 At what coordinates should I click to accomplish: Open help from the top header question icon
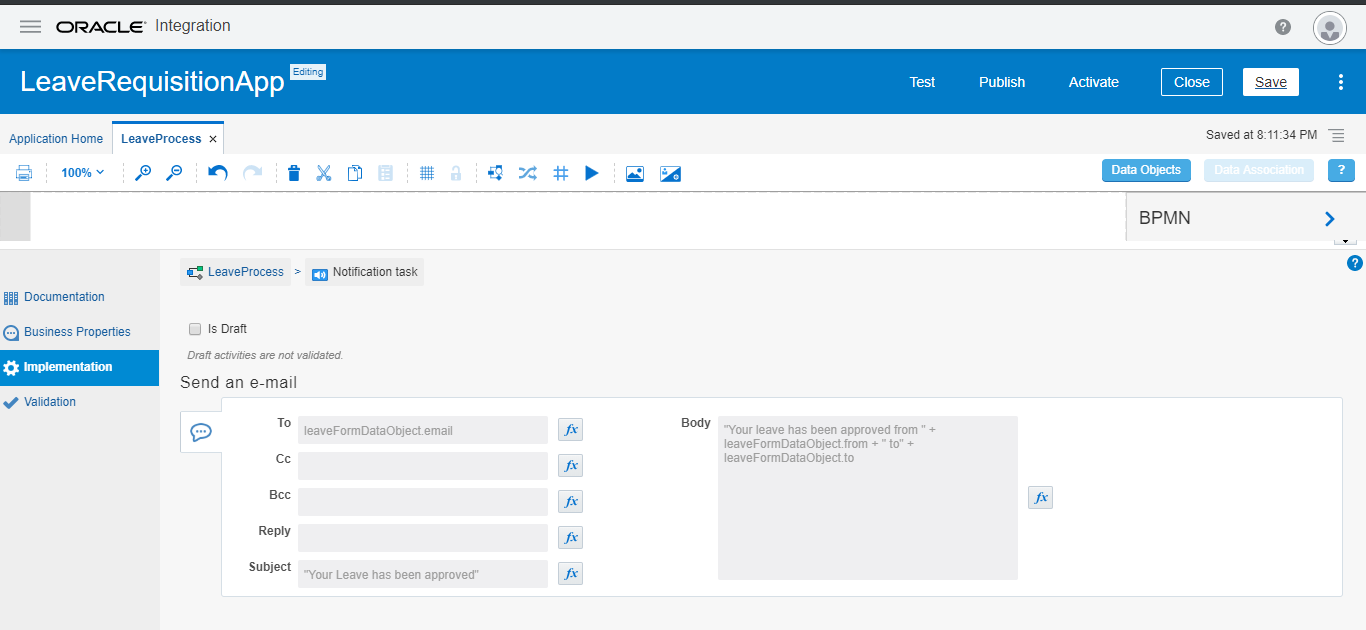1283,27
